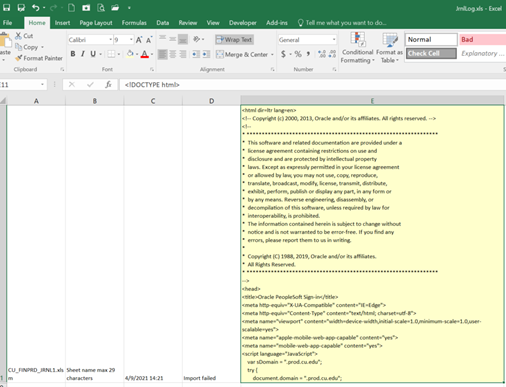Apply the Check Cell style
This screenshot has width=506, height=387.
[431, 53]
